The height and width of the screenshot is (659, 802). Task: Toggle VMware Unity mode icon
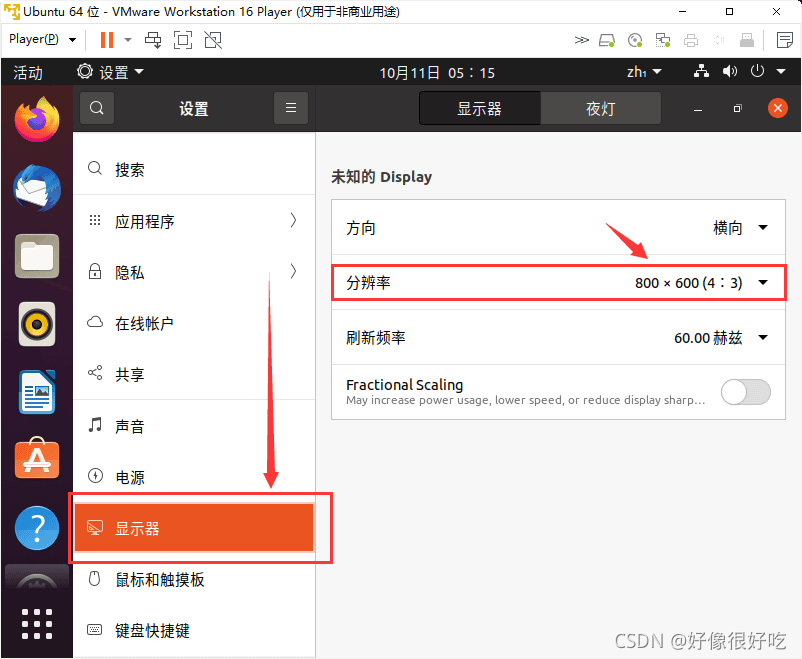(x=213, y=40)
